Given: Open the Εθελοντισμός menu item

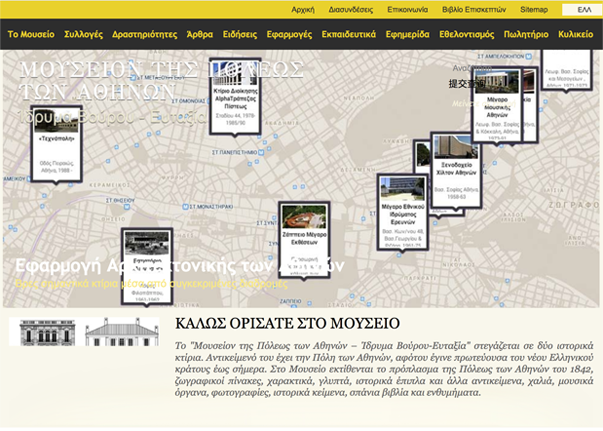Looking at the screenshot, I should [x=467, y=34].
